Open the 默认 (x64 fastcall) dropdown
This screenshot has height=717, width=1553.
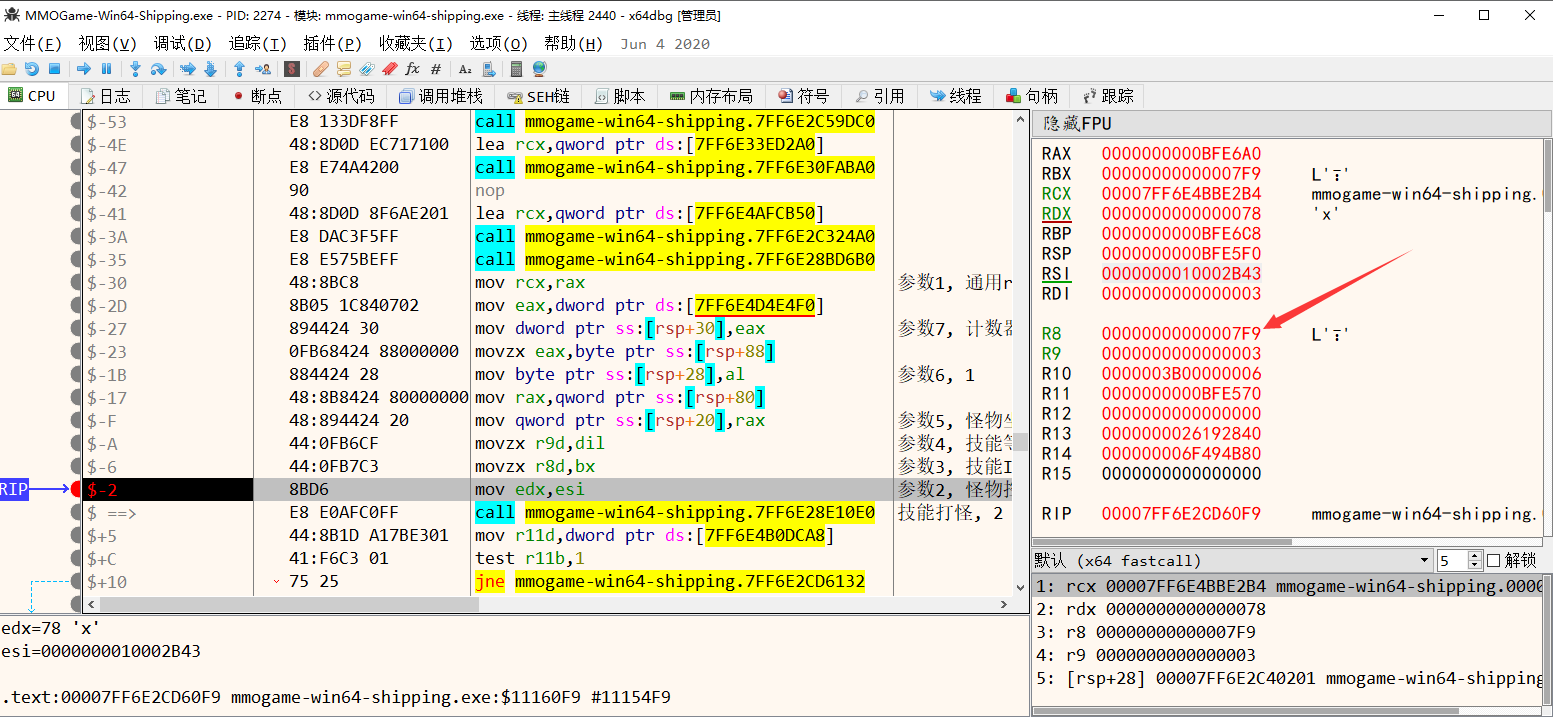click(x=1232, y=560)
